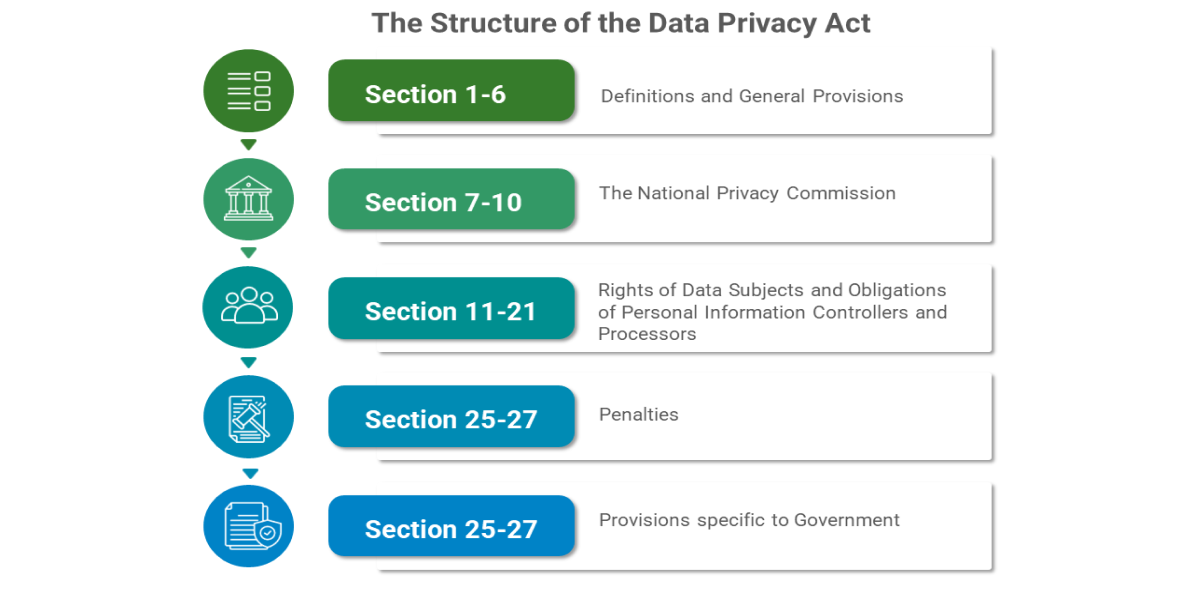Click the group of people icon

248,307
